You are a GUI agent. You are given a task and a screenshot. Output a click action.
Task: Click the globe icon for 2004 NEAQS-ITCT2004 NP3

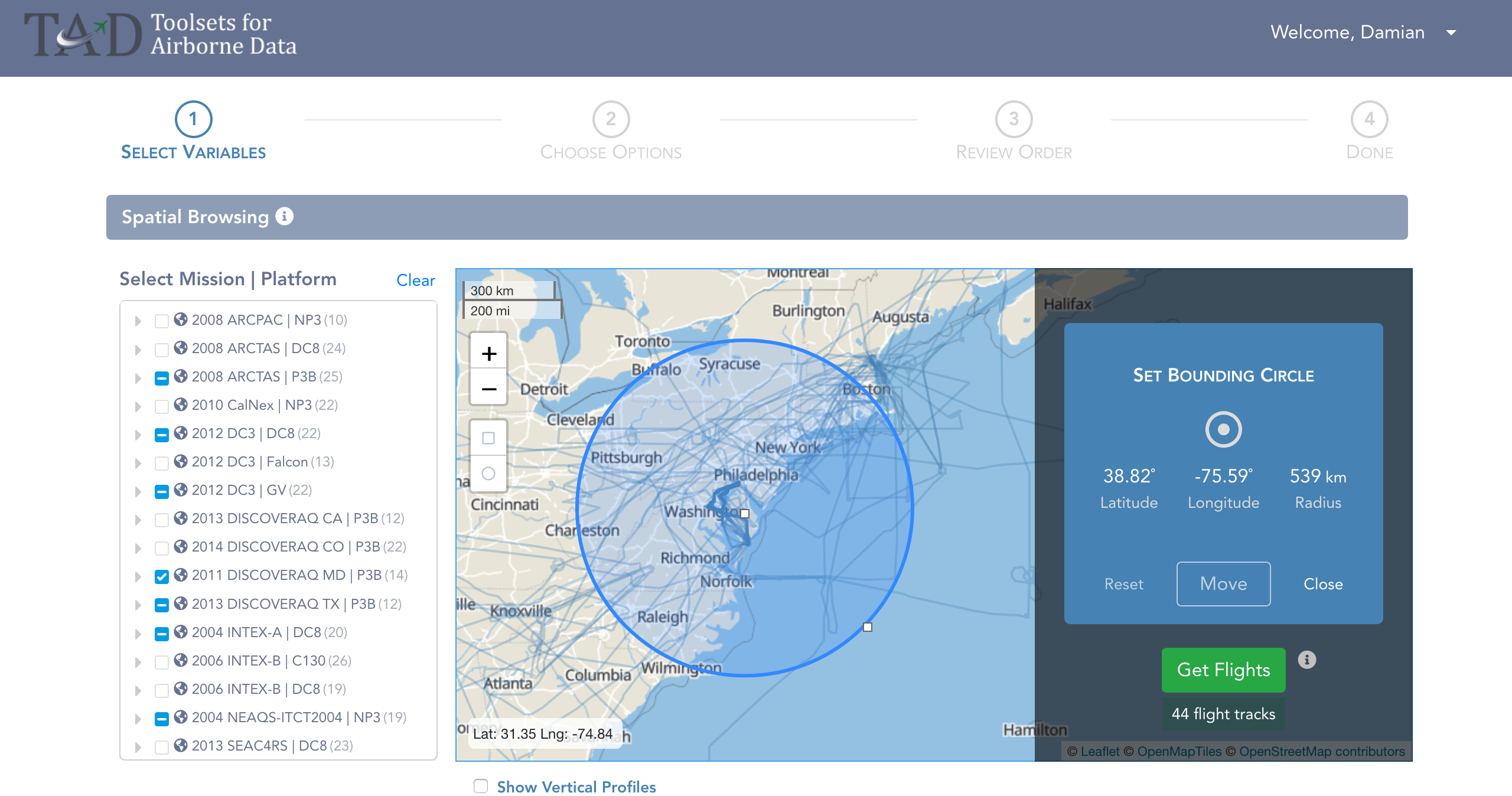click(181, 717)
